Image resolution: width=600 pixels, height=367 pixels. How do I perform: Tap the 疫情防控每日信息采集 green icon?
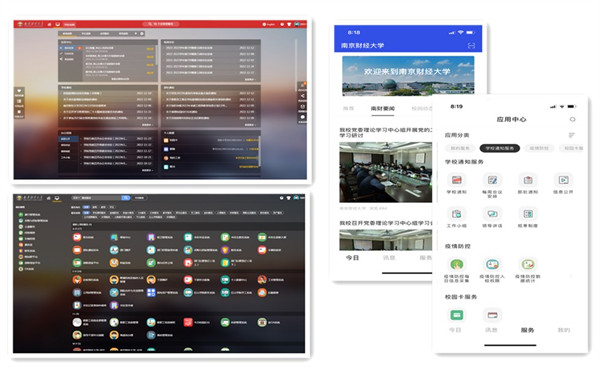click(x=457, y=264)
